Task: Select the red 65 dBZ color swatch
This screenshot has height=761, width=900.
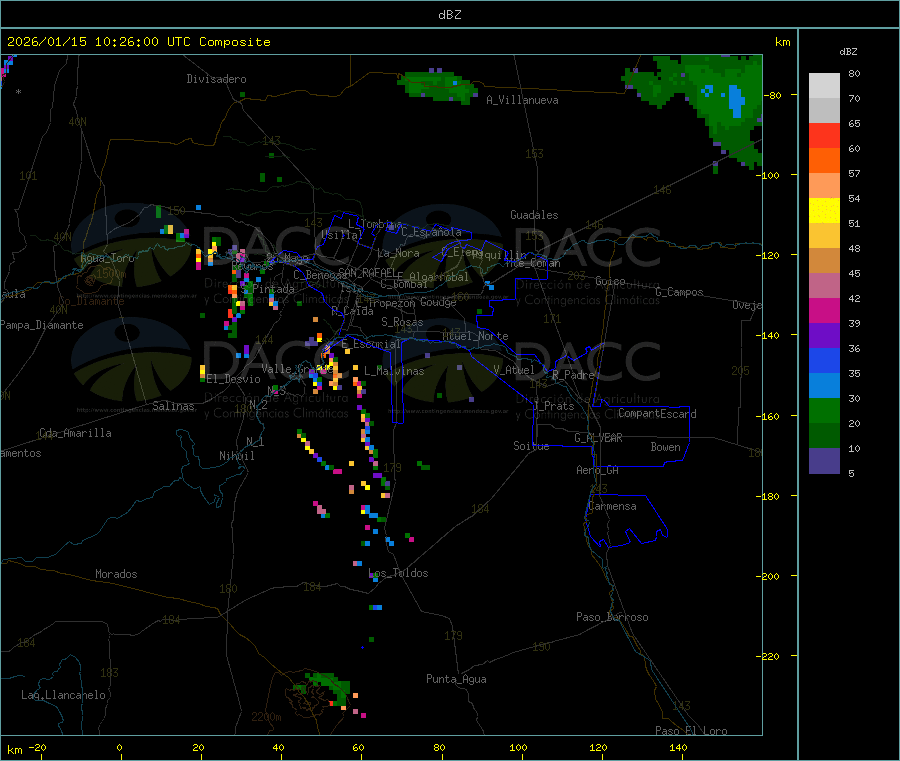Action: point(824,135)
